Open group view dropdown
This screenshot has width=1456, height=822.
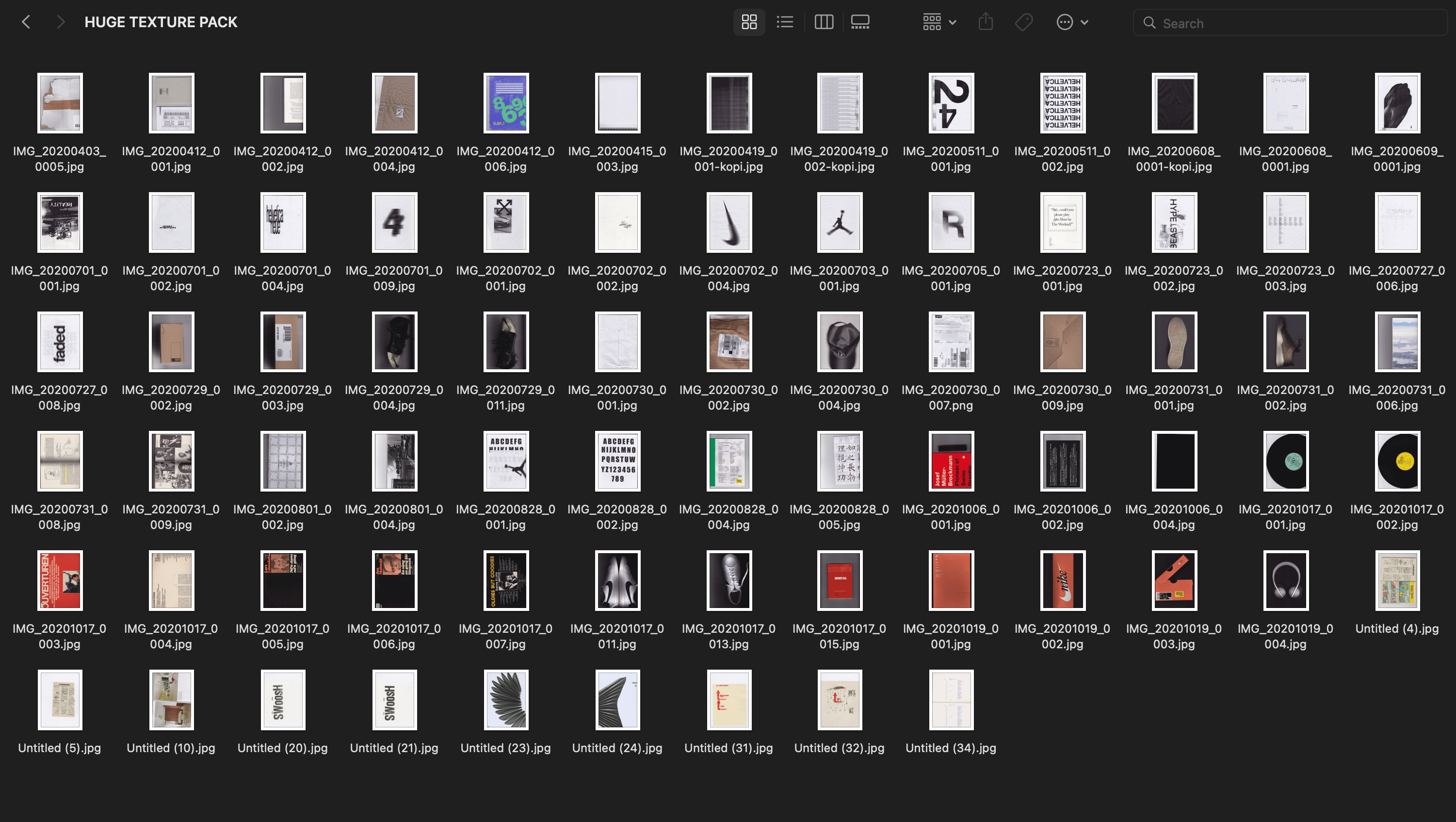tap(938, 22)
